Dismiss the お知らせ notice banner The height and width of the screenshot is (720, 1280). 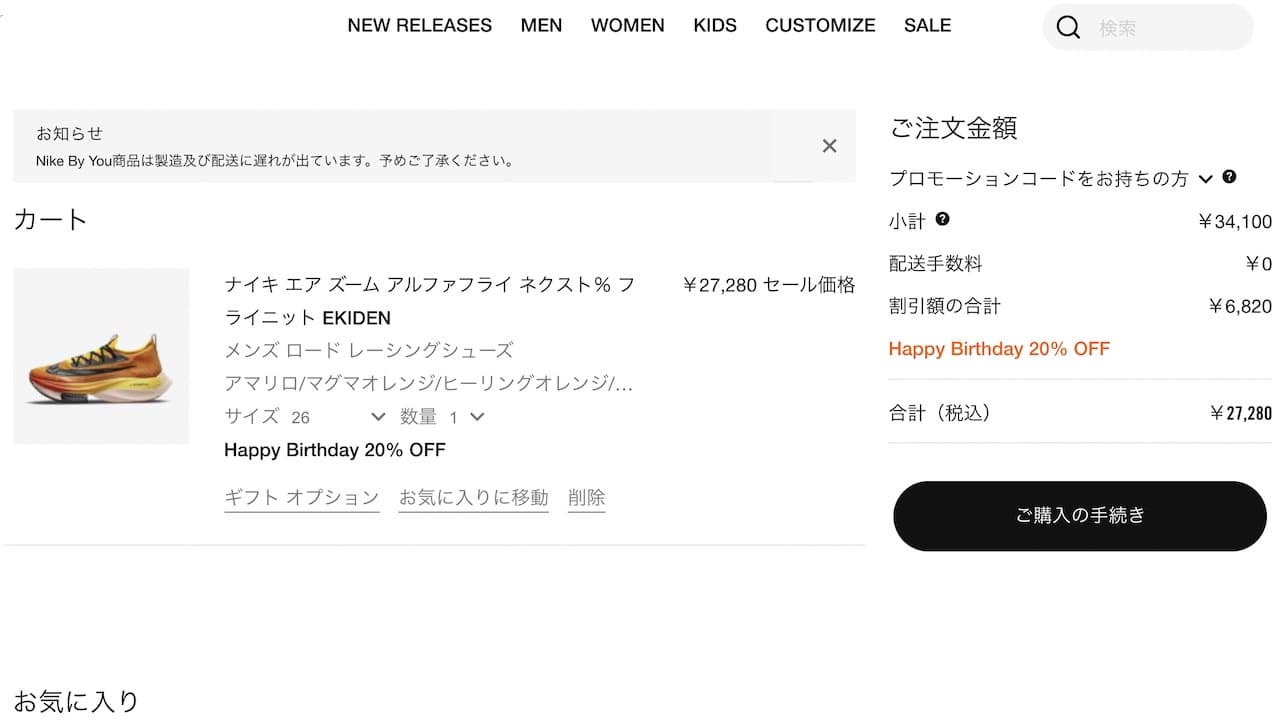[x=829, y=146]
